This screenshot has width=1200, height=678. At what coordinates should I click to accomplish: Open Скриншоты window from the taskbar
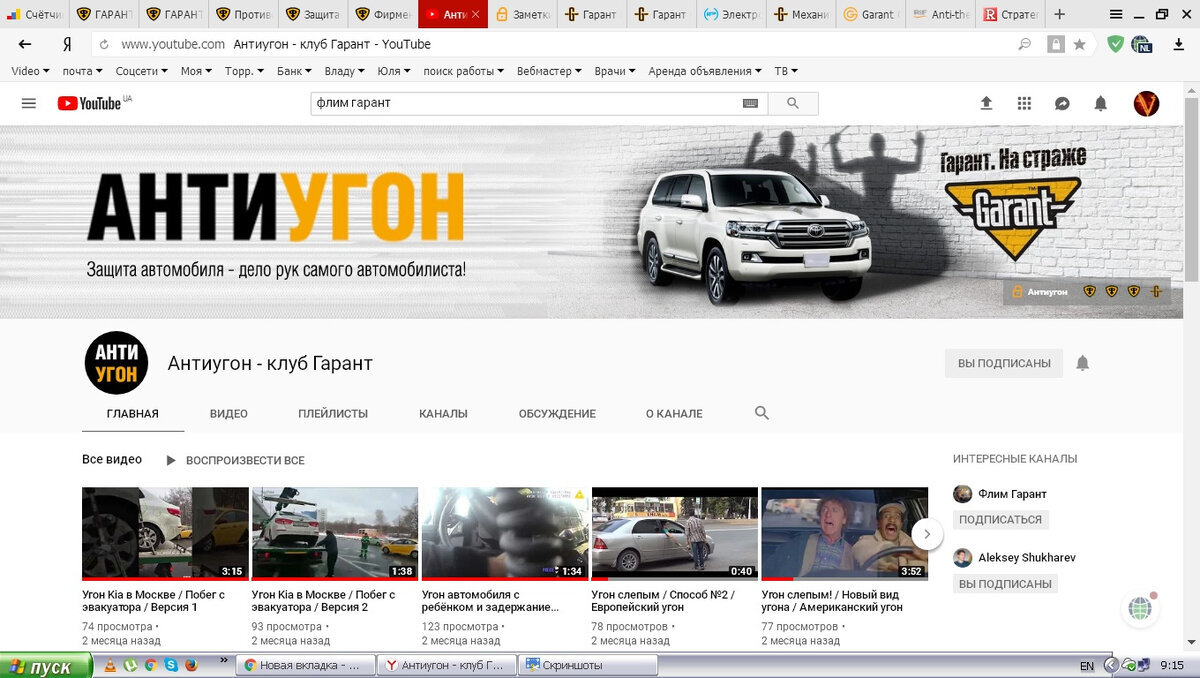coord(590,665)
